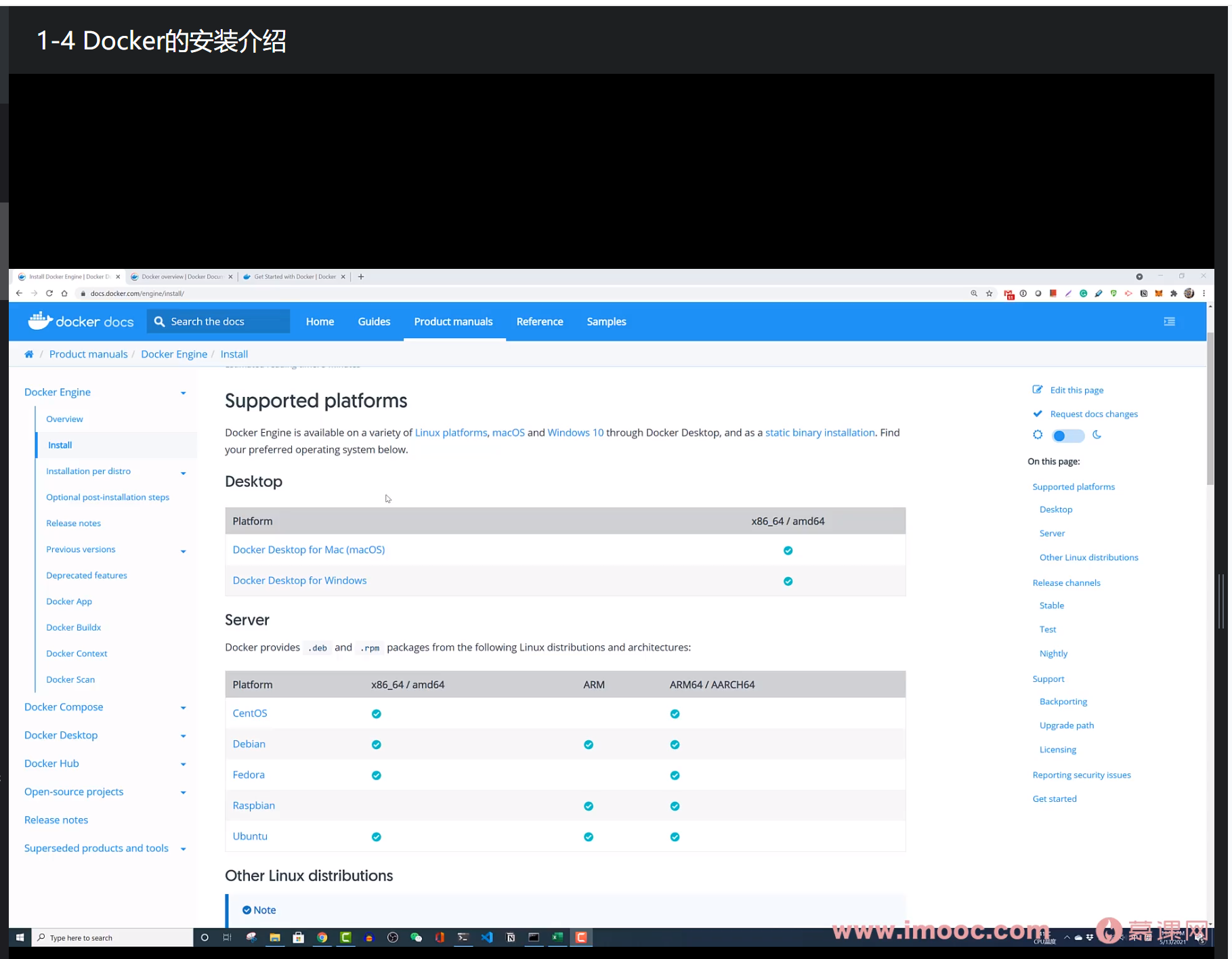
Task: Open Google Chrome from taskbar
Action: (322, 937)
